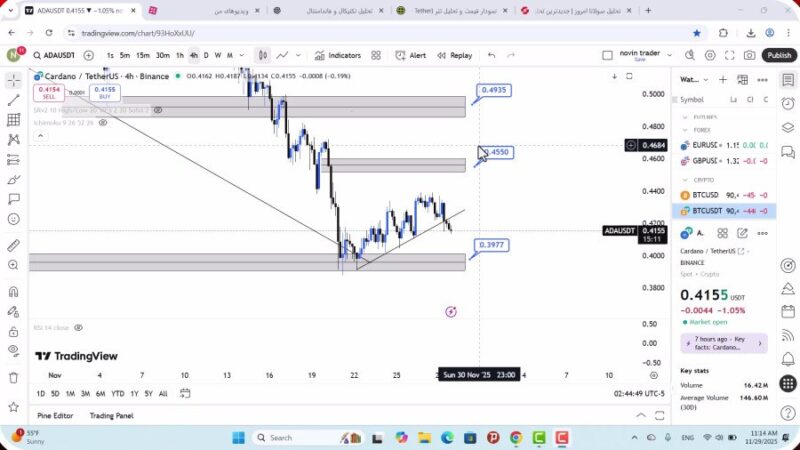The width and height of the screenshot is (800, 450).
Task: Open chart settings gear icon
Action: pyautogui.click(x=710, y=56)
